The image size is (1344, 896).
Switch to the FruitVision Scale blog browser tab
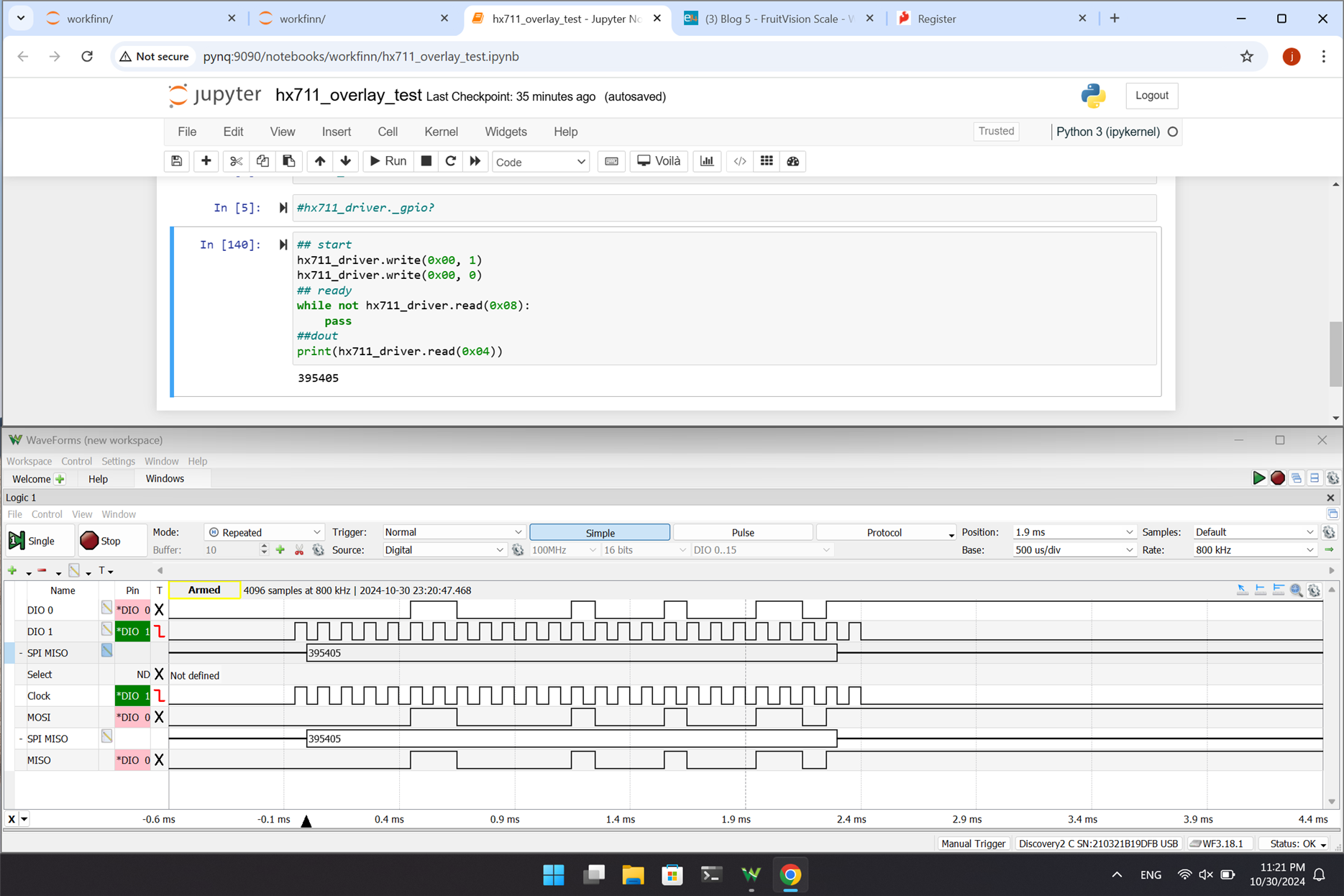778,19
